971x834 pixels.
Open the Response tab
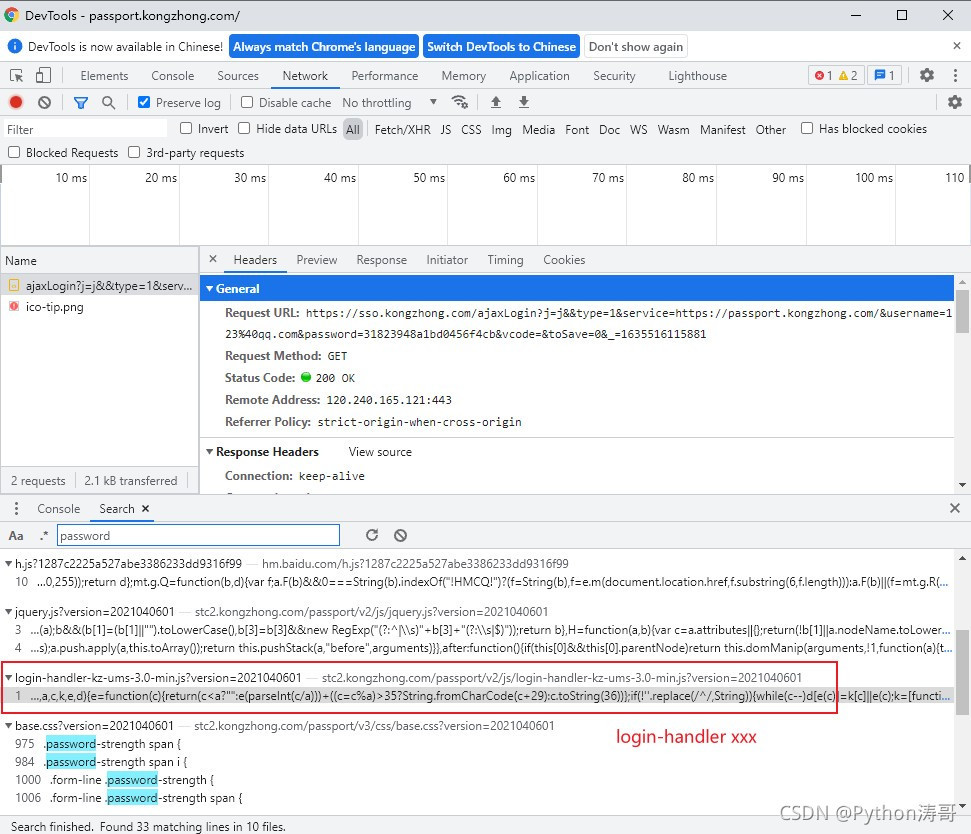tap(381, 260)
